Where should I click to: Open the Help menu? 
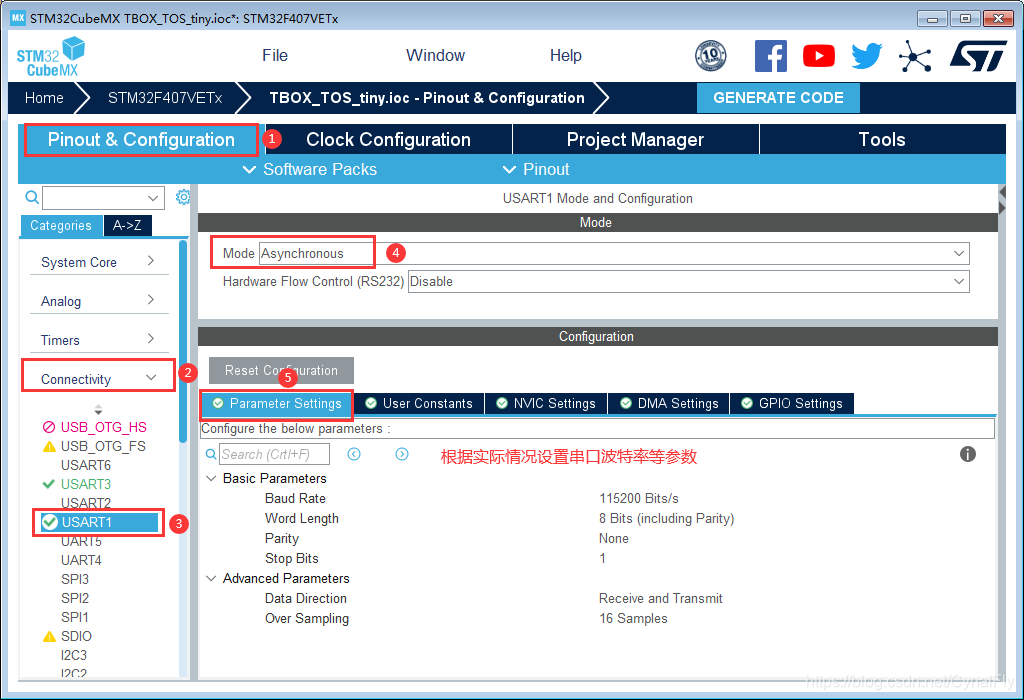566,56
